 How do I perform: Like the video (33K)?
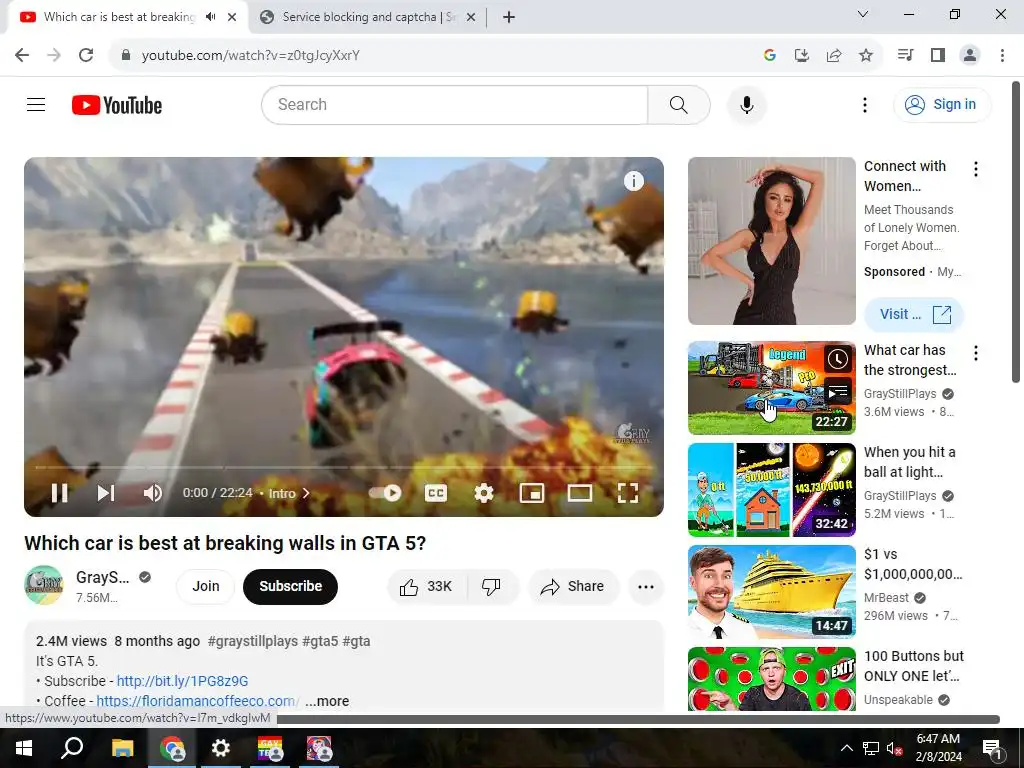(x=427, y=586)
